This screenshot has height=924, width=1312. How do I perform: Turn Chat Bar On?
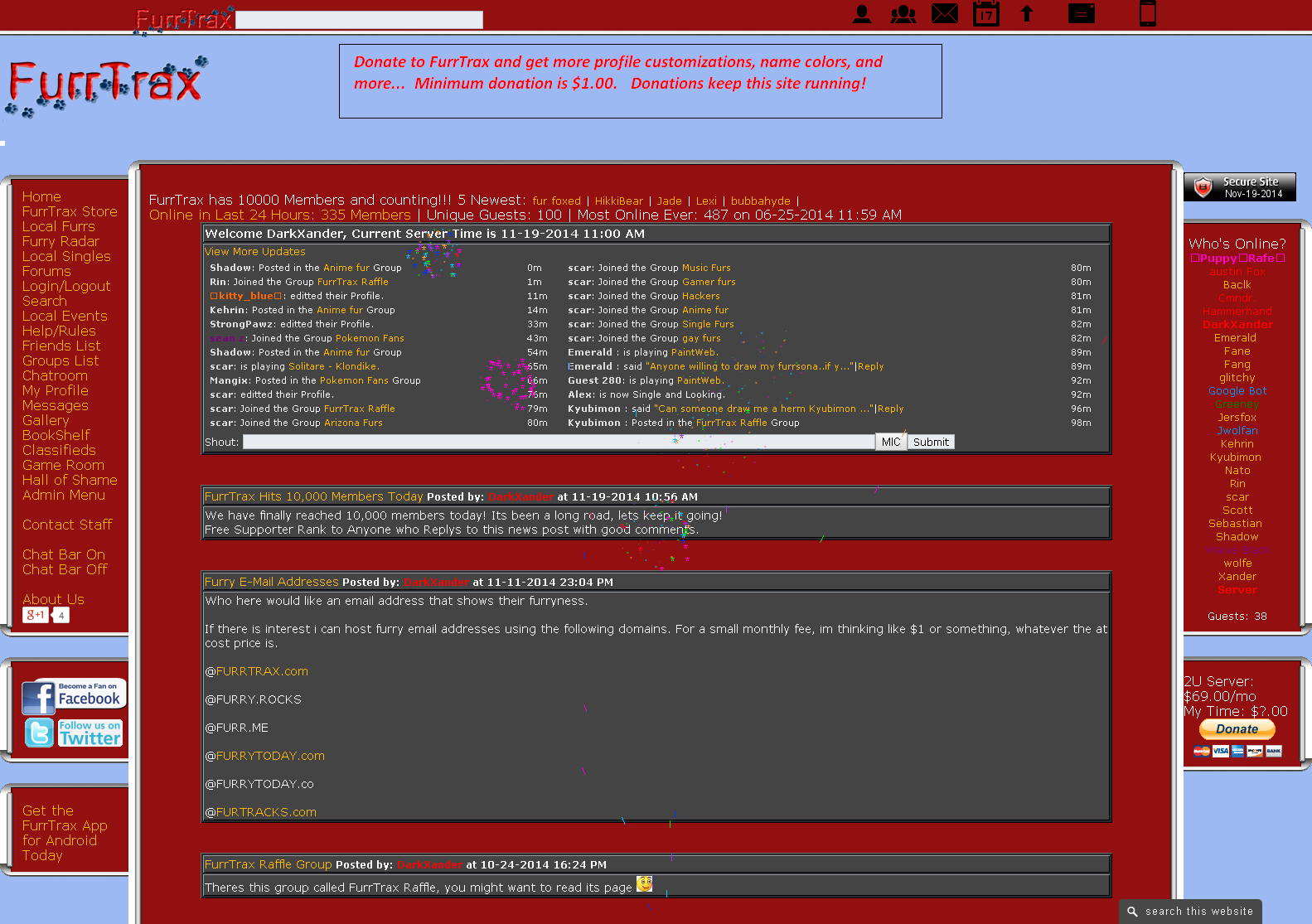(x=64, y=554)
